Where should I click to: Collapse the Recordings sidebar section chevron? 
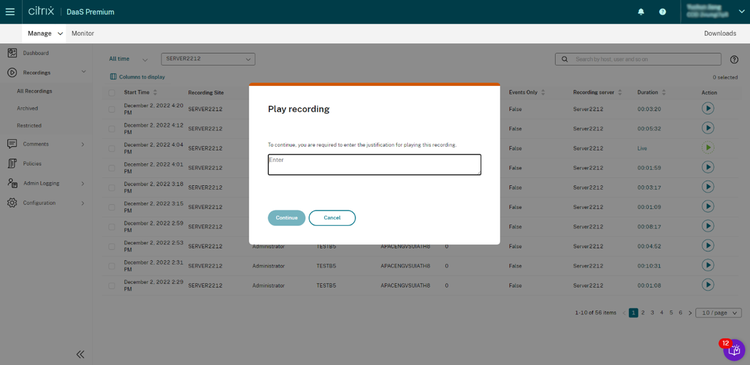pyautogui.click(x=84, y=72)
